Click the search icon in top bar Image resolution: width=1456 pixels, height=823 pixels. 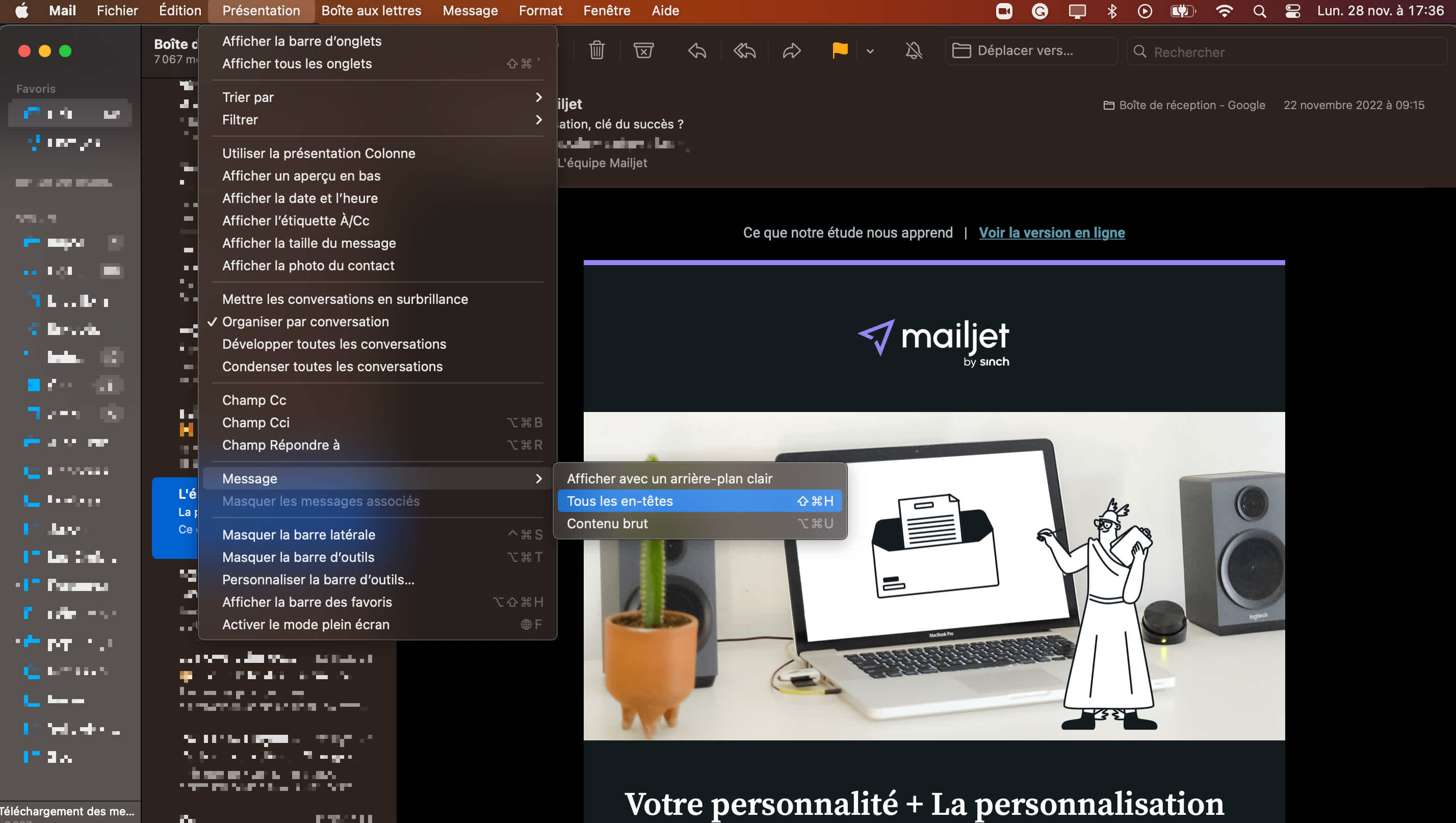tap(1258, 11)
